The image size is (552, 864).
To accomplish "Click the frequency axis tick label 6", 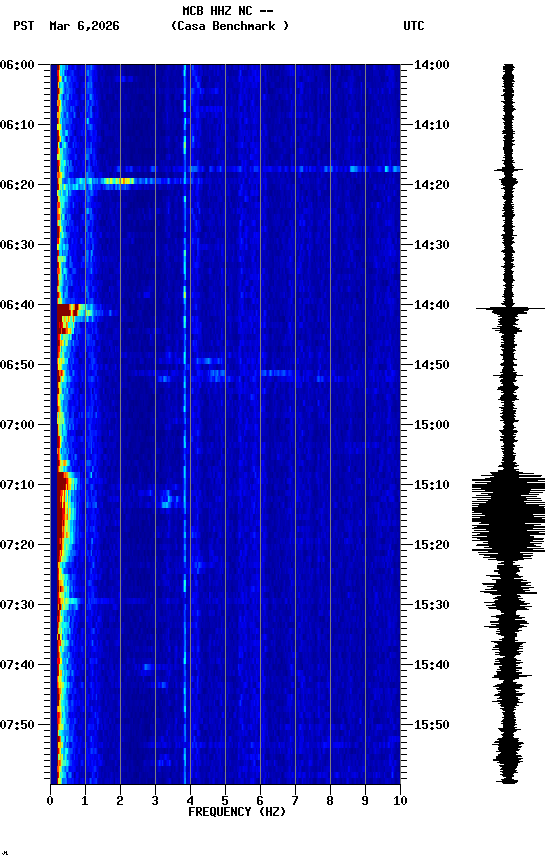I will coord(260,801).
